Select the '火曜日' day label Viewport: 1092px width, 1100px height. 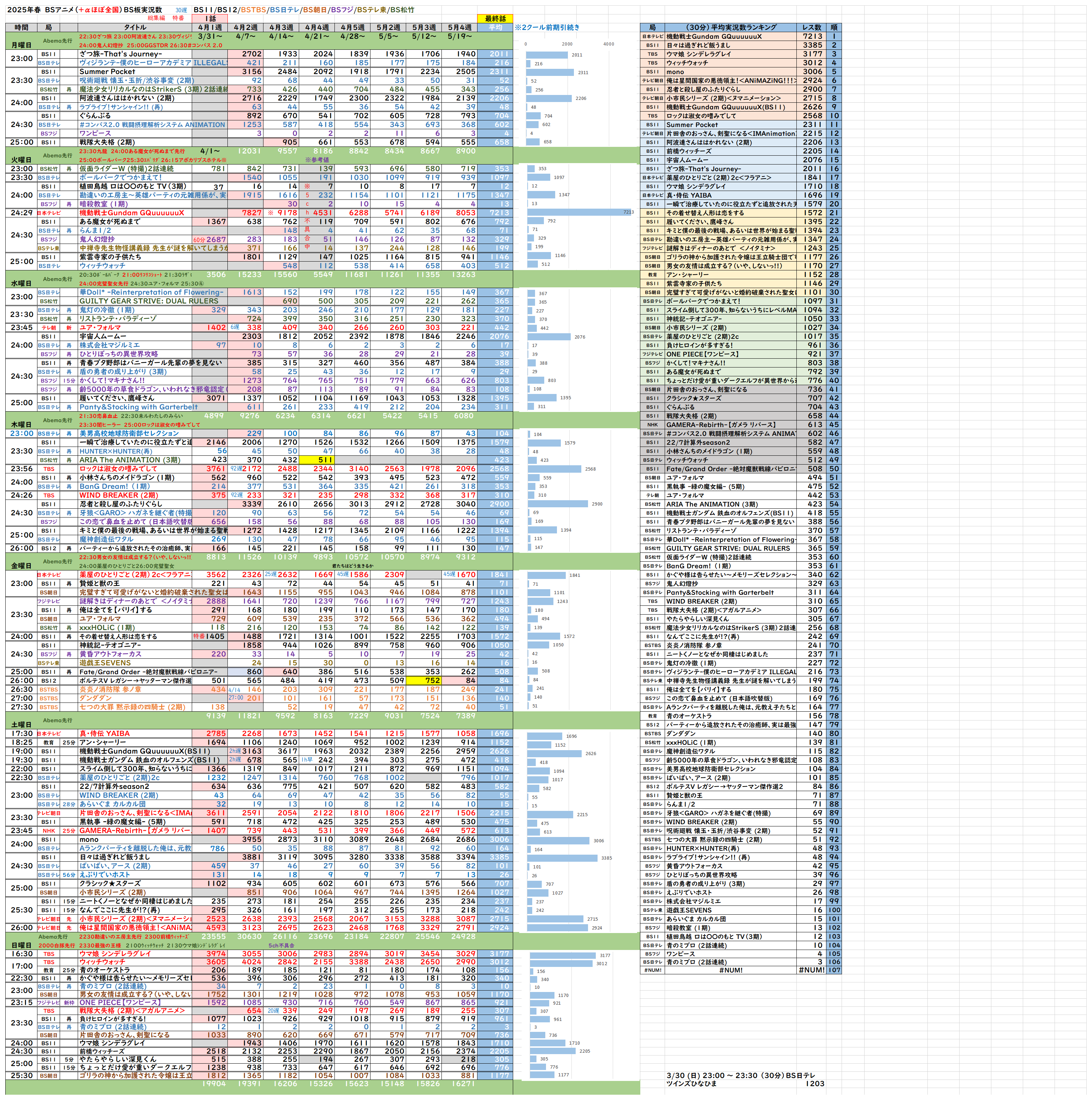point(22,160)
